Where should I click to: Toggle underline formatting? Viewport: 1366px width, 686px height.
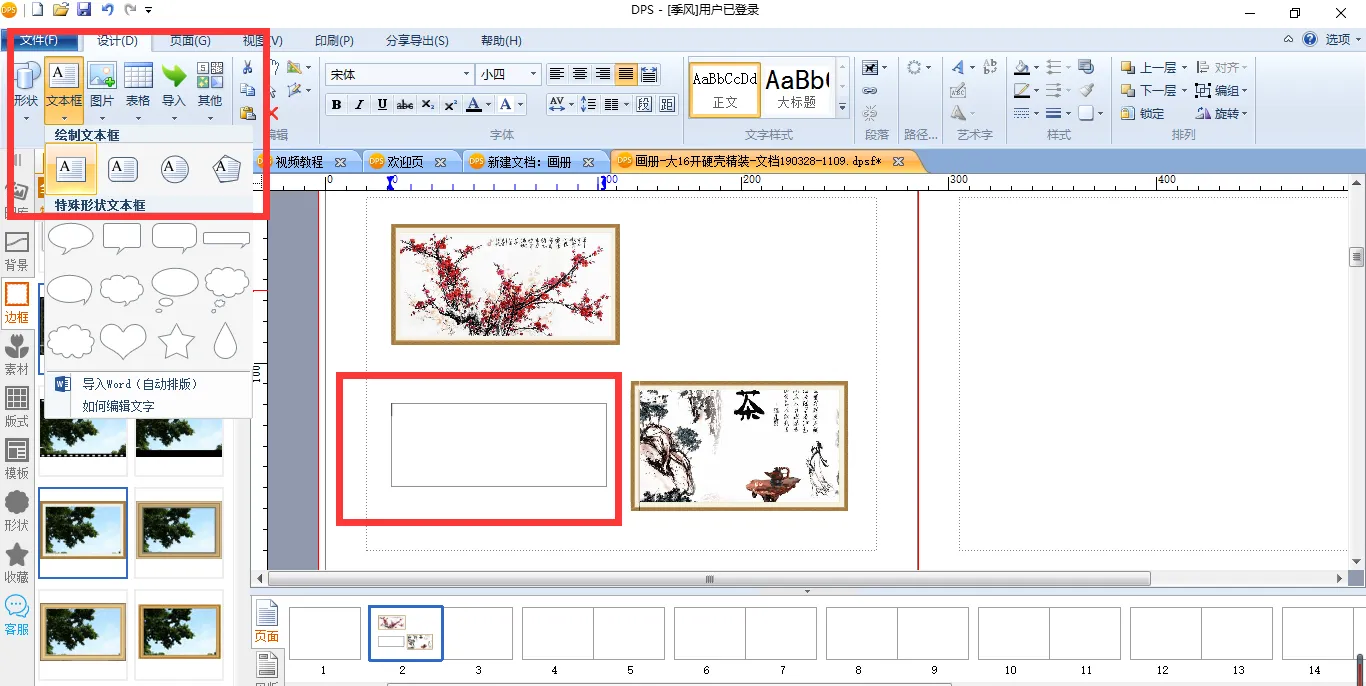tap(383, 105)
